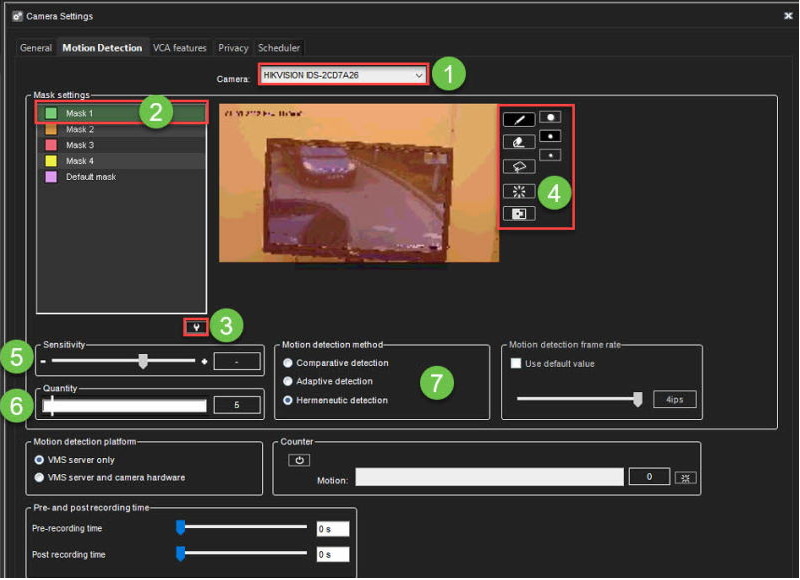Viewport: 800px width, 580px height.
Task: Pick the smallest brush size dot
Action: (x=550, y=155)
